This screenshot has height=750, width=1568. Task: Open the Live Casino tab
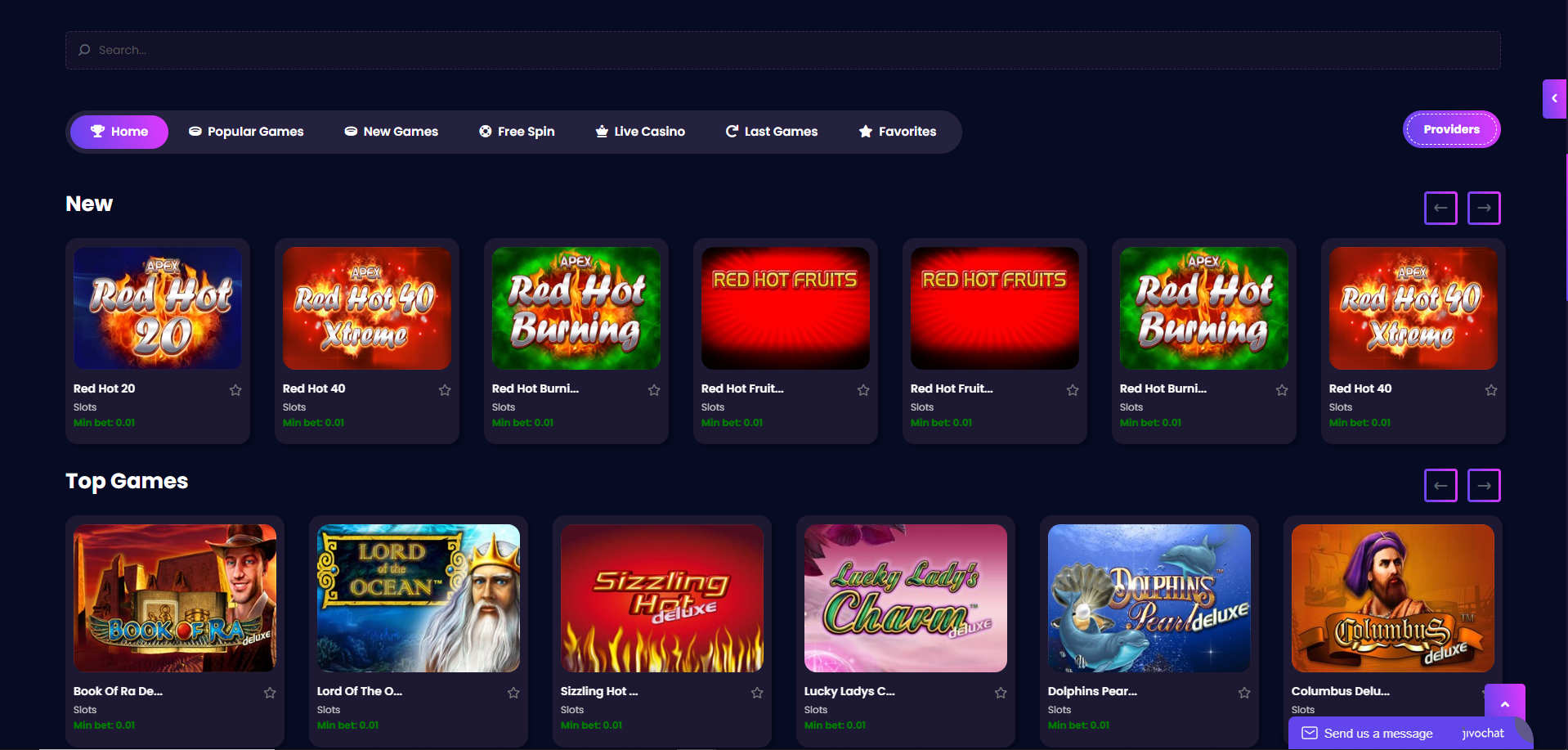pos(640,132)
